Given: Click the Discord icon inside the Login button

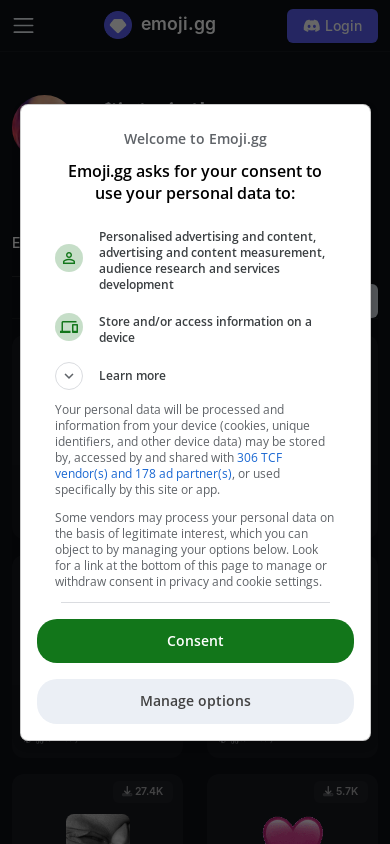Looking at the screenshot, I should pyautogui.click(x=311, y=26).
